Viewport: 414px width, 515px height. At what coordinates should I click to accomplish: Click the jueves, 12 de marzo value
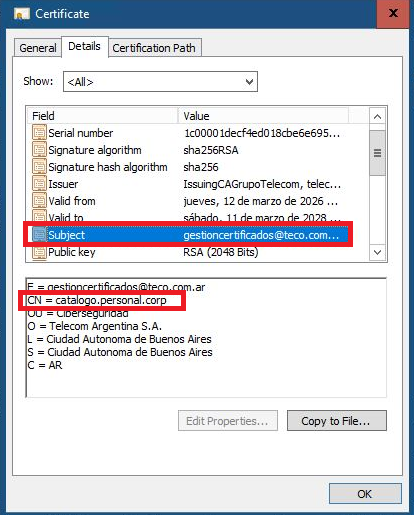(x=261, y=201)
